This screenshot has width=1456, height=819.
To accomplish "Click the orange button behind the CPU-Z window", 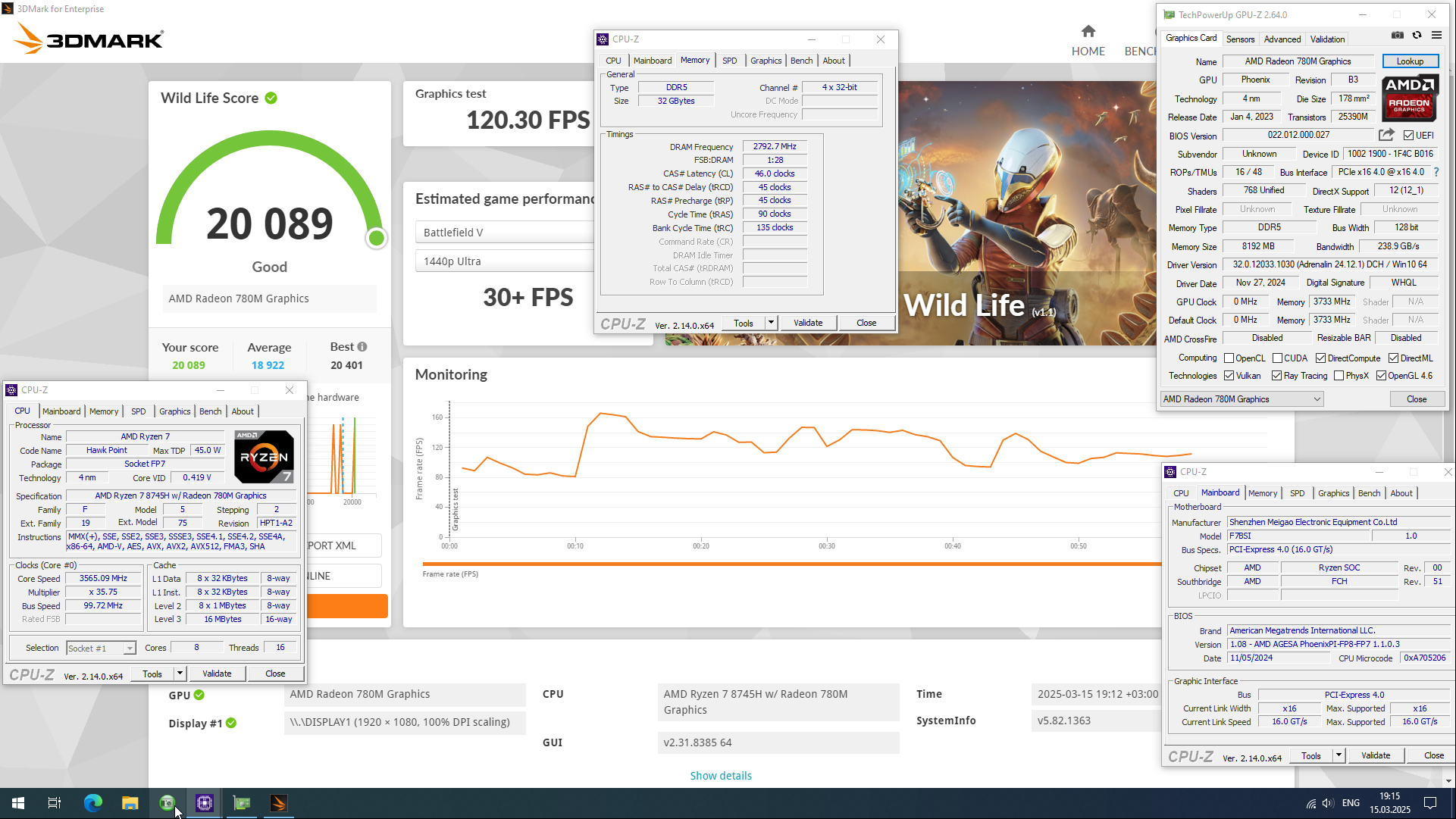I will tap(347, 606).
